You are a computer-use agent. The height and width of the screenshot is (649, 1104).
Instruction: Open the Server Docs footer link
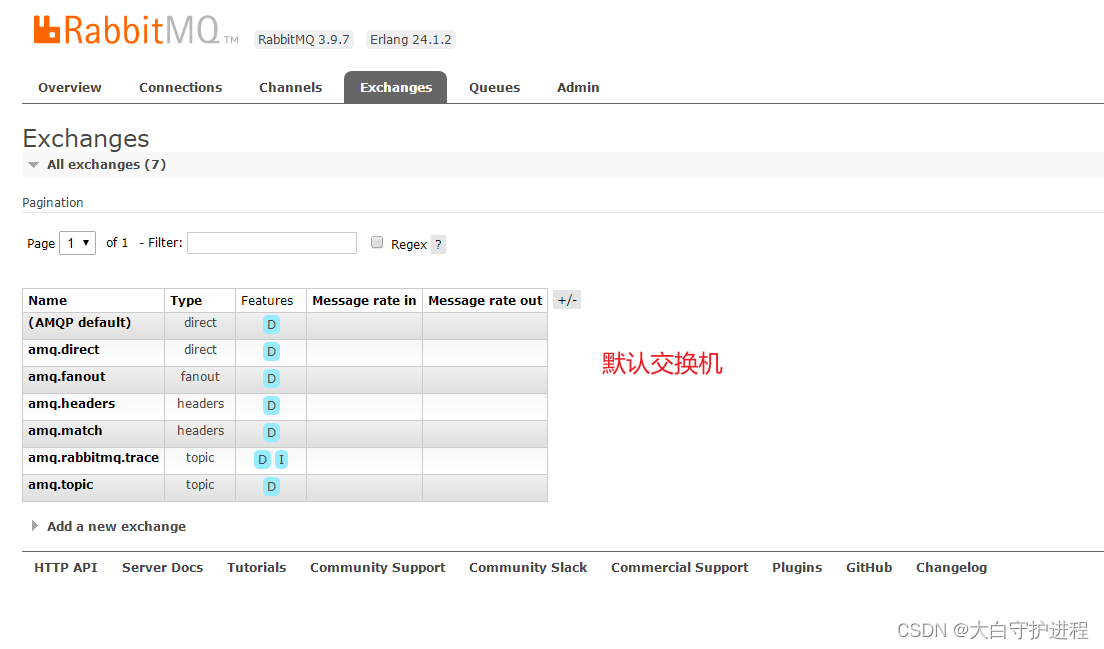pyautogui.click(x=162, y=567)
